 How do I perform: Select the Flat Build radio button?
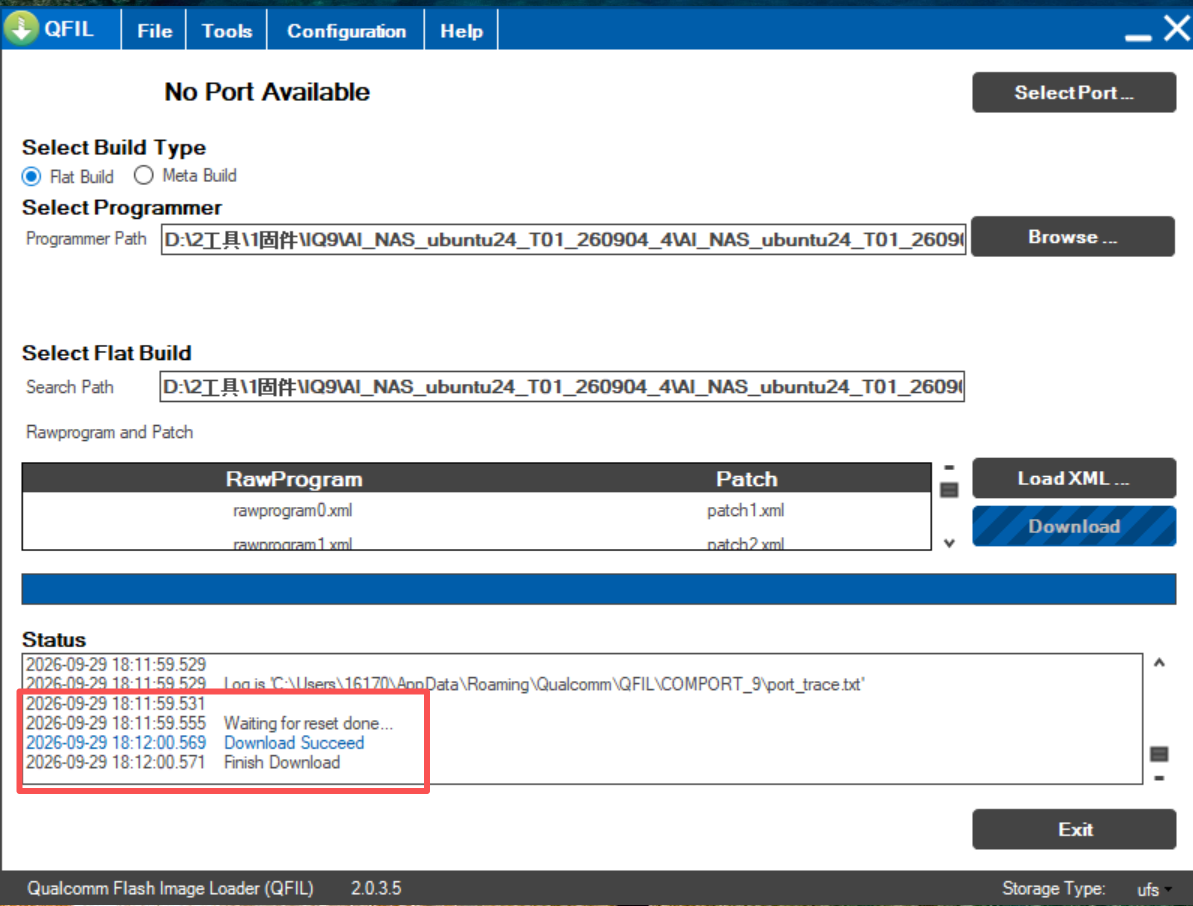[x=31, y=176]
